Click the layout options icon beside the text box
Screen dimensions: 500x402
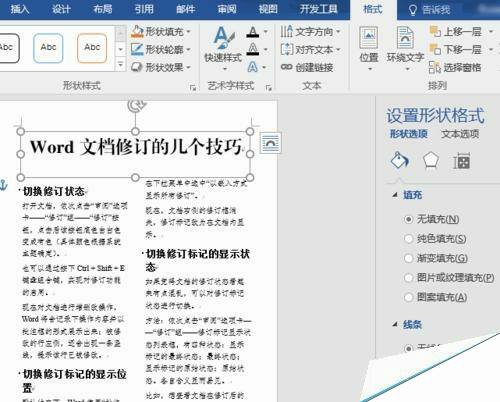(x=270, y=143)
